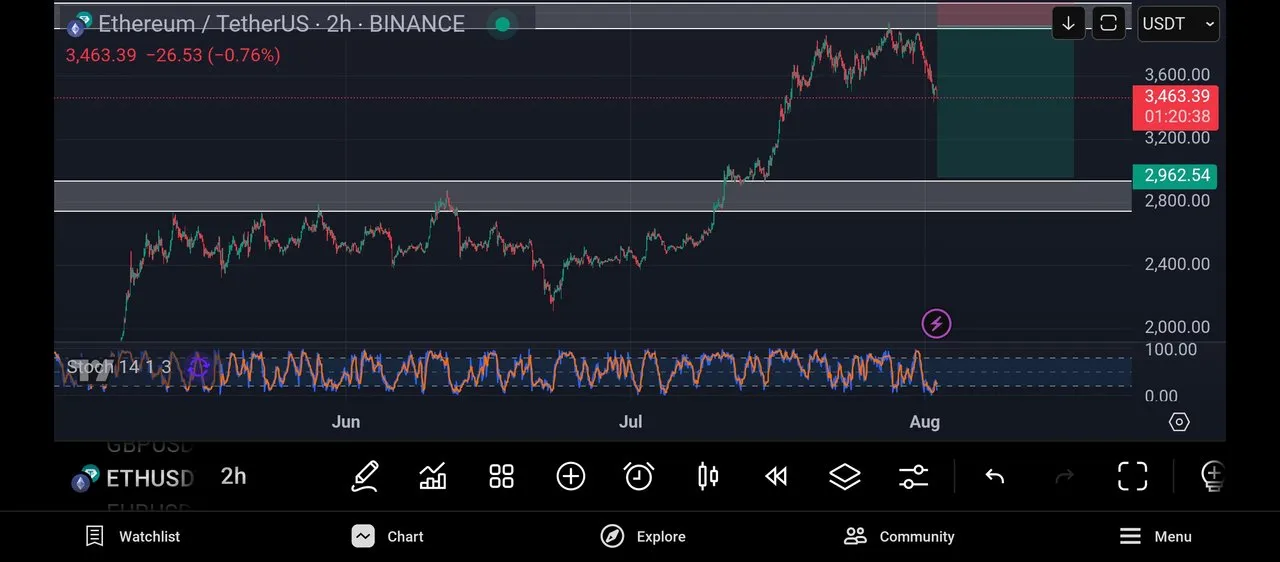This screenshot has width=1280, height=562.
Task: Click the 2,400.00 price axis label
Action: point(1177,264)
